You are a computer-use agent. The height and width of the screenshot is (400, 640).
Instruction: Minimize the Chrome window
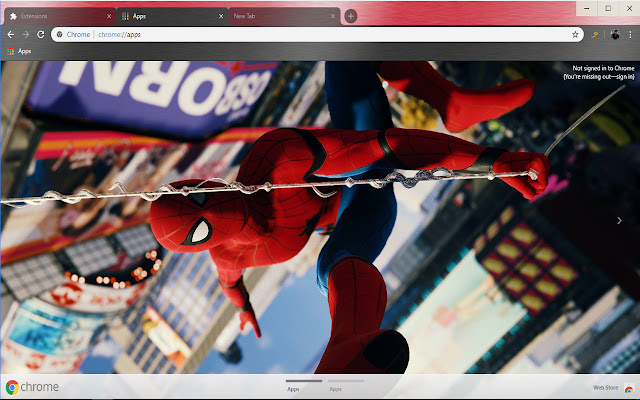[587, 8]
